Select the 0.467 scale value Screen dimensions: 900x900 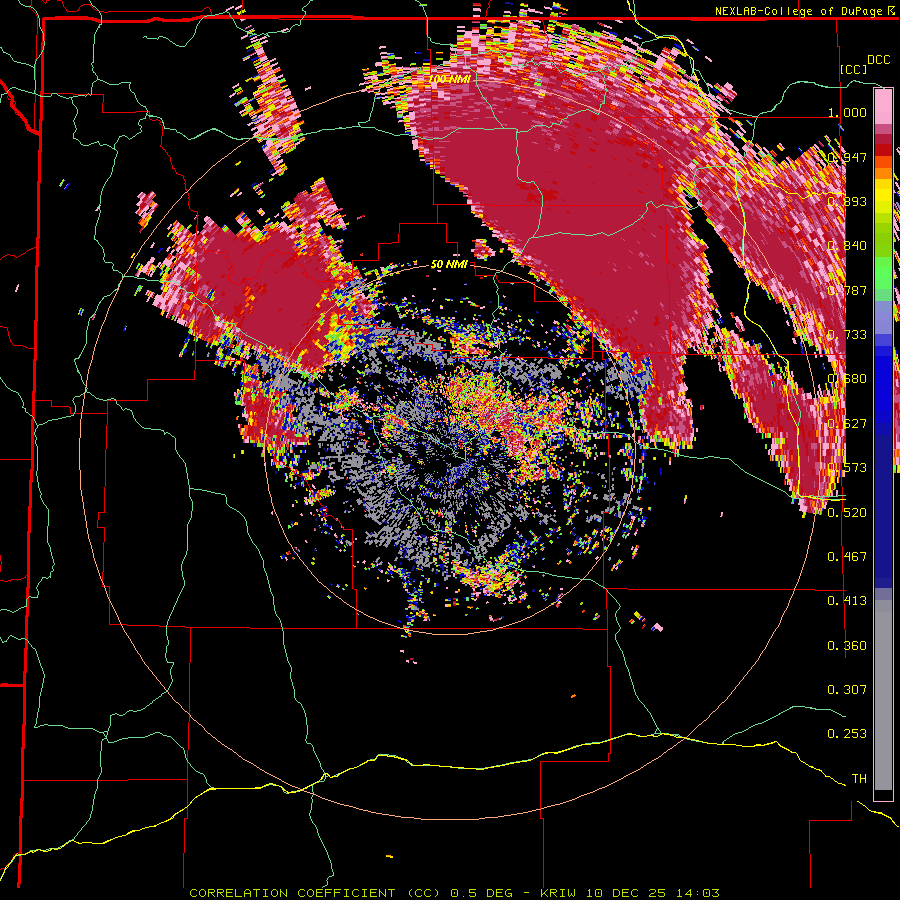[x=847, y=557]
